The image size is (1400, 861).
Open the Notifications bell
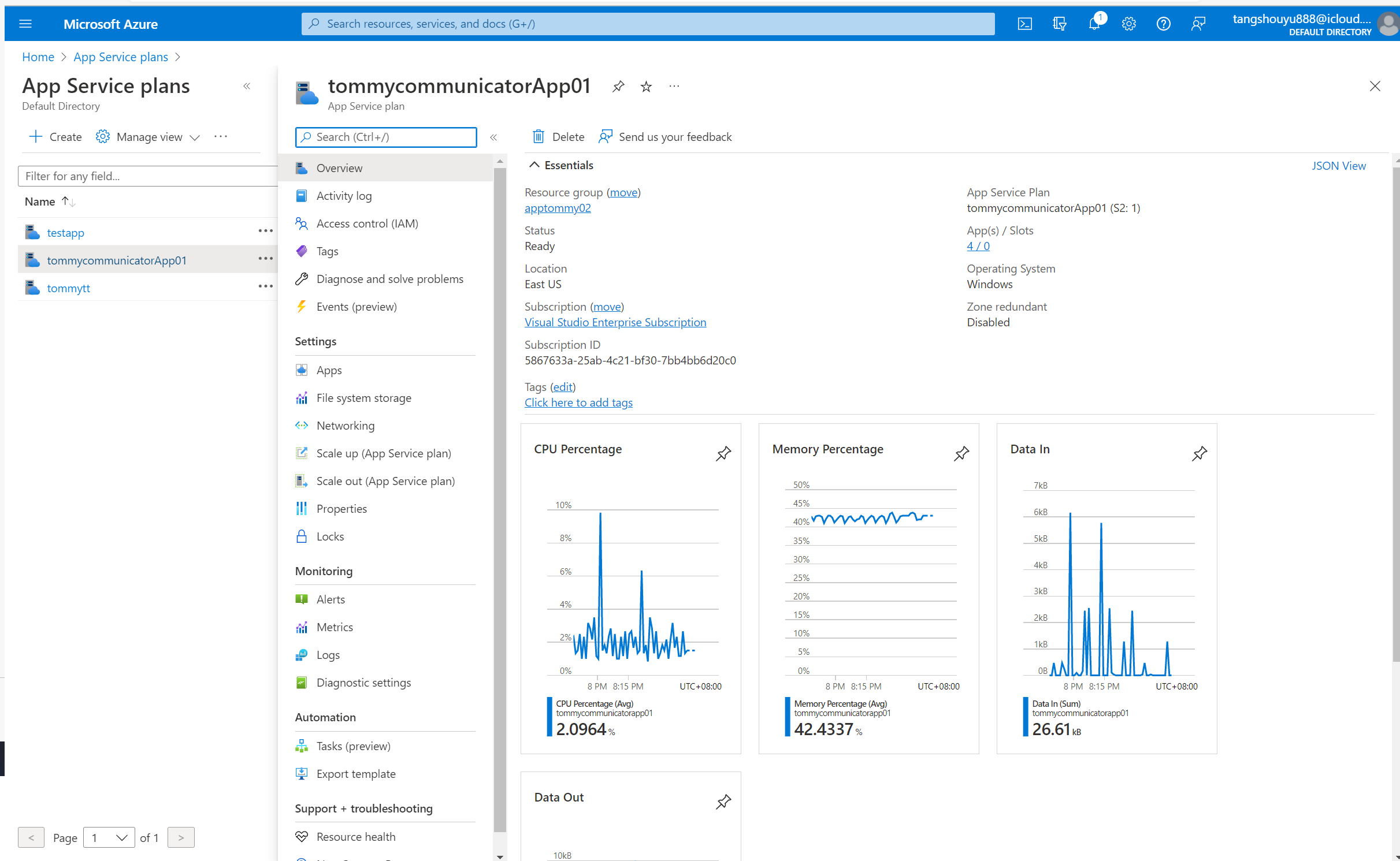1094,24
